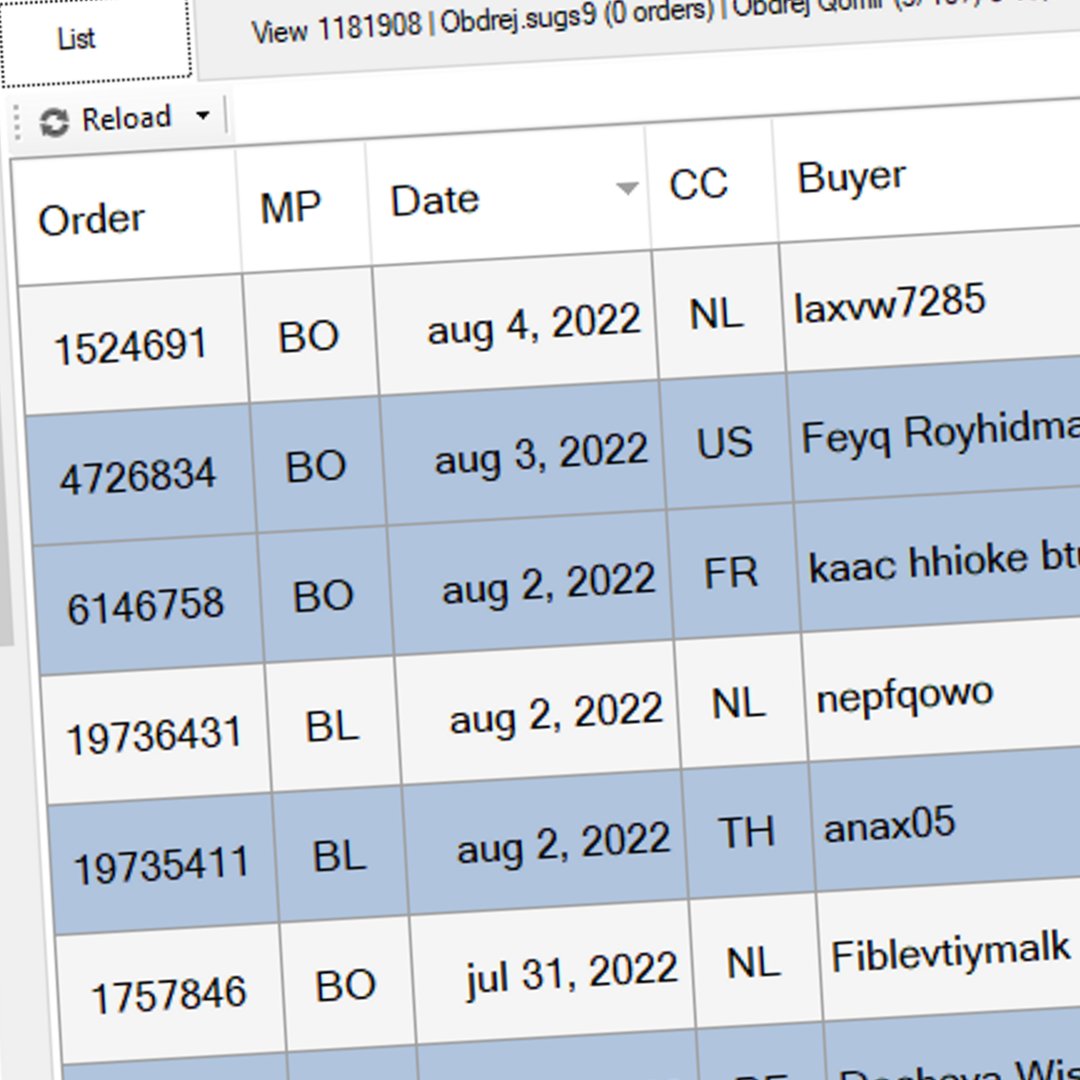This screenshot has height=1080, width=1080.
Task: Sort by the Date column header
Action: coord(435,201)
